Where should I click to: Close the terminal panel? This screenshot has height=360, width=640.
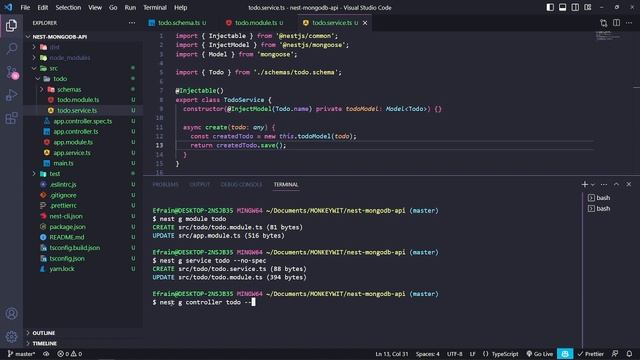click(629, 184)
